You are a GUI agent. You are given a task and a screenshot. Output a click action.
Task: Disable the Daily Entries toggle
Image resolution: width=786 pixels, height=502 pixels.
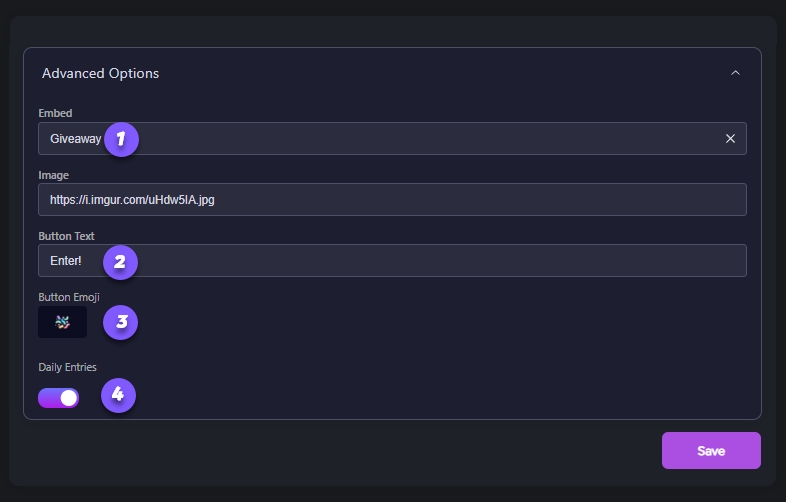pos(59,398)
